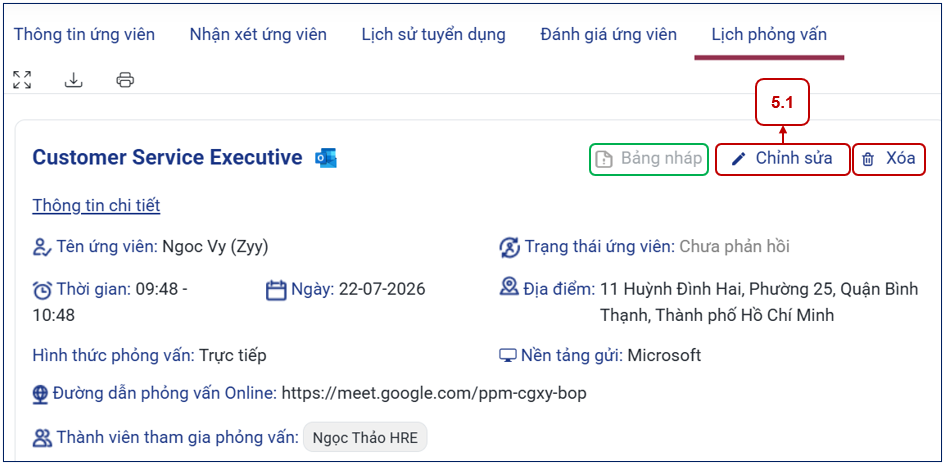Open the Thông tin chi tiết link

(96, 206)
